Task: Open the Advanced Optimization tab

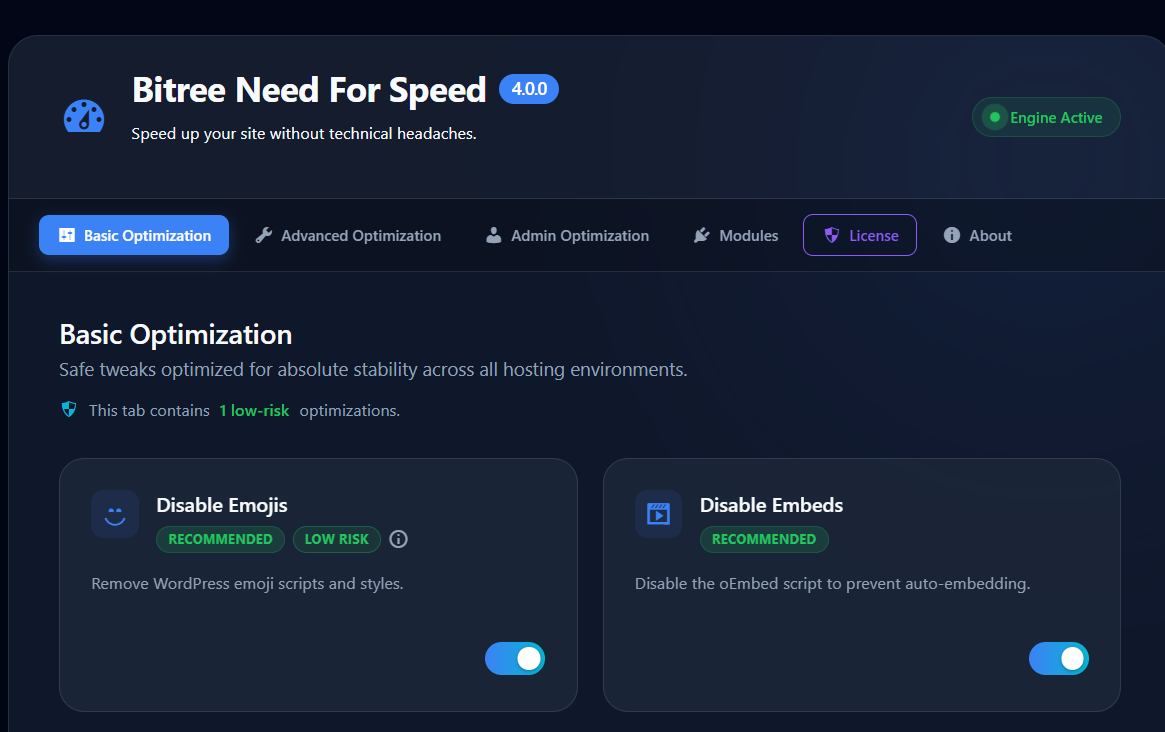Action: tap(348, 236)
